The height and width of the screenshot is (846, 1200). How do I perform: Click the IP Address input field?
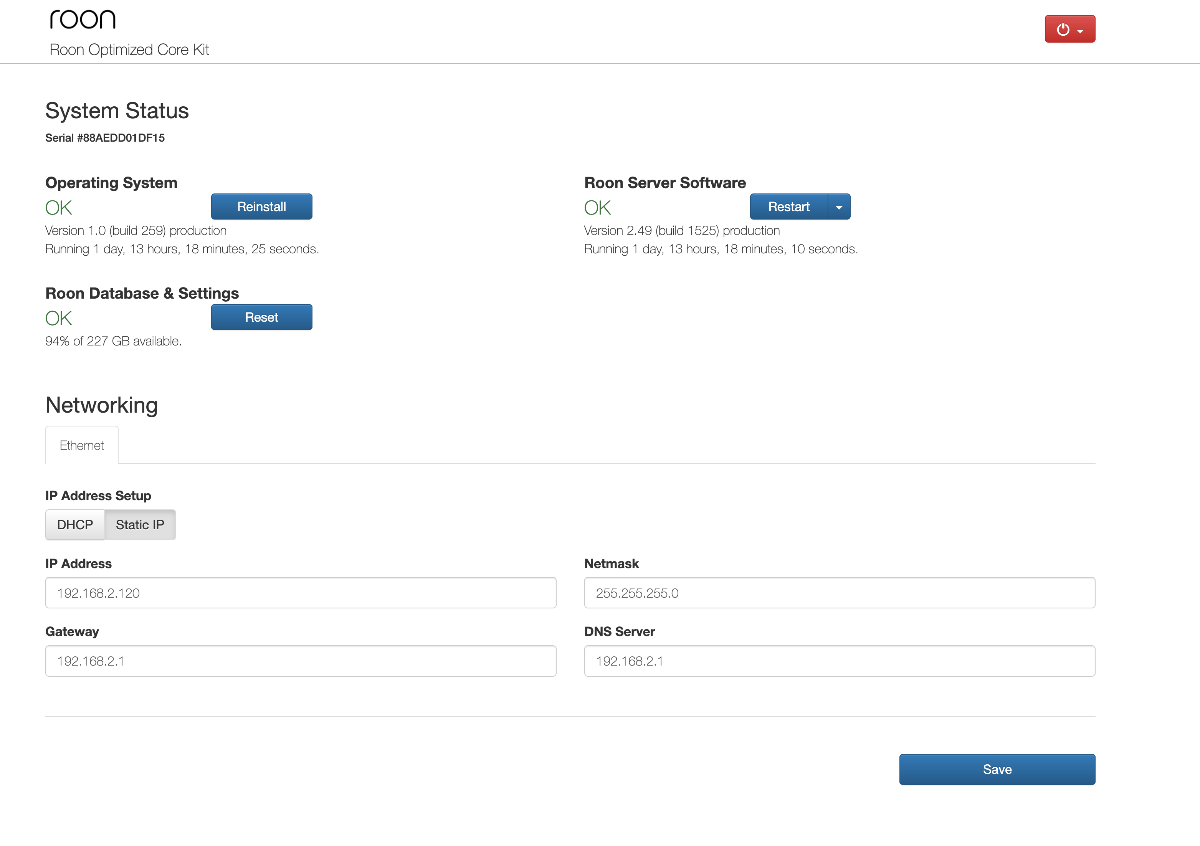pos(300,593)
